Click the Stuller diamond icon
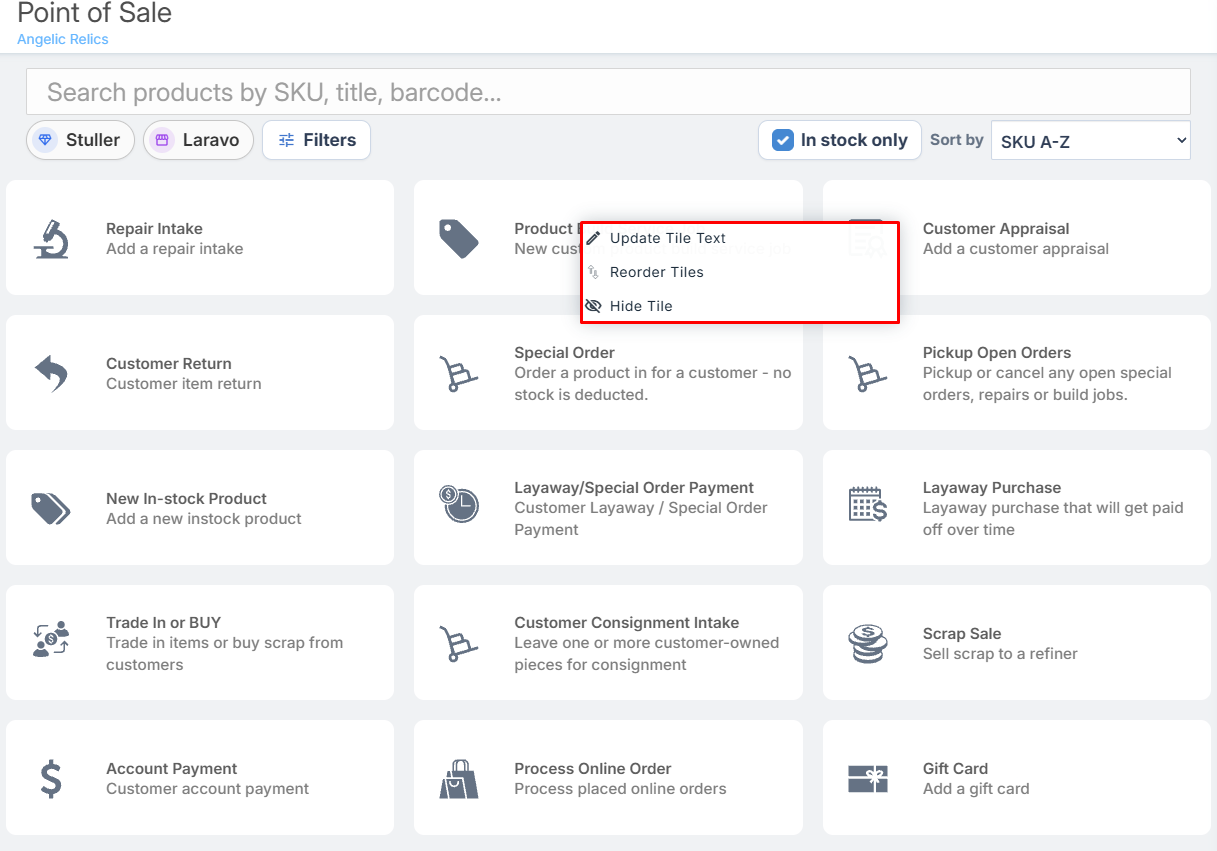This screenshot has height=851, width=1217. click(x=45, y=140)
